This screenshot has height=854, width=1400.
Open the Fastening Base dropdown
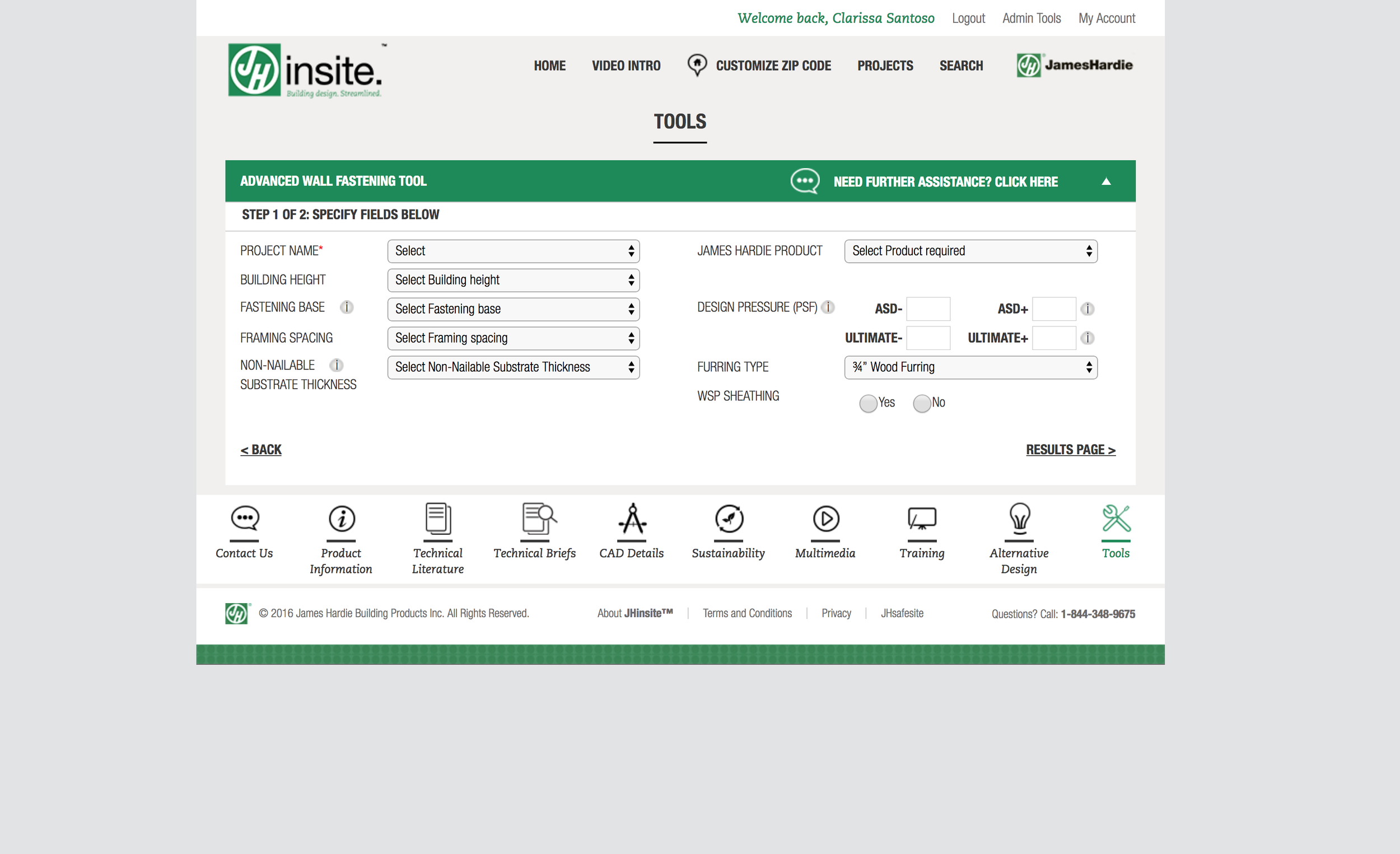point(513,309)
